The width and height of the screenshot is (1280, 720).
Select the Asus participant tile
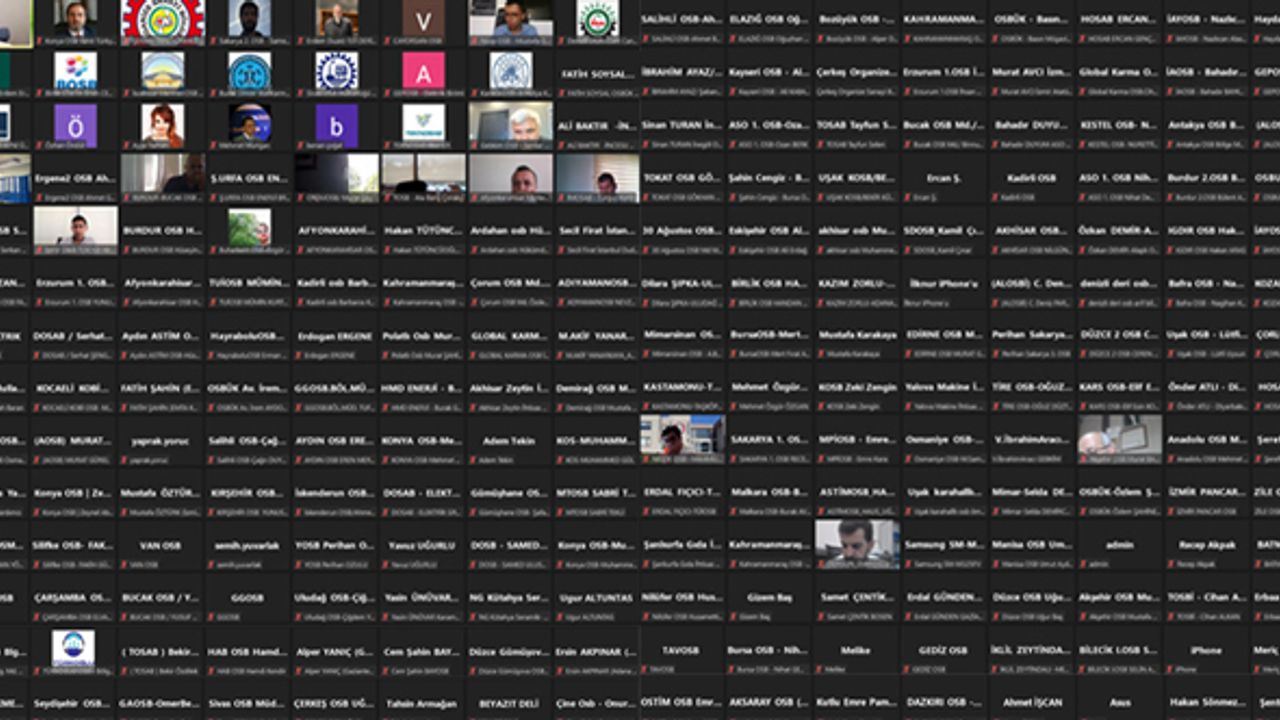pyautogui.click(x=1120, y=700)
